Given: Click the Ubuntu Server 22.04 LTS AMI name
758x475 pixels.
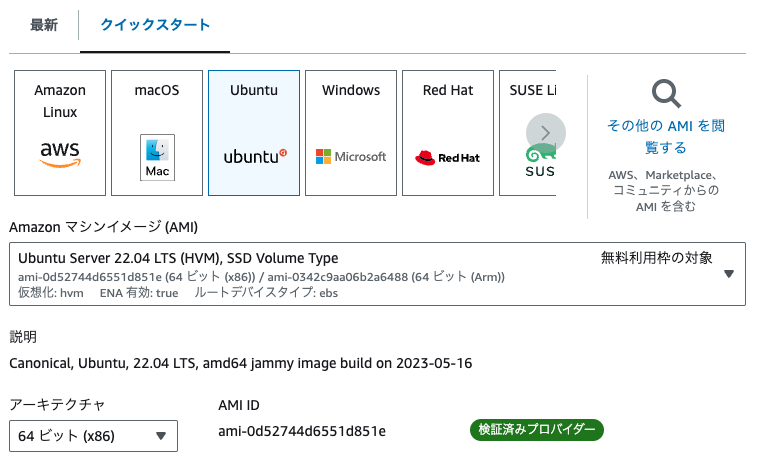Looking at the screenshot, I should coord(178,258).
